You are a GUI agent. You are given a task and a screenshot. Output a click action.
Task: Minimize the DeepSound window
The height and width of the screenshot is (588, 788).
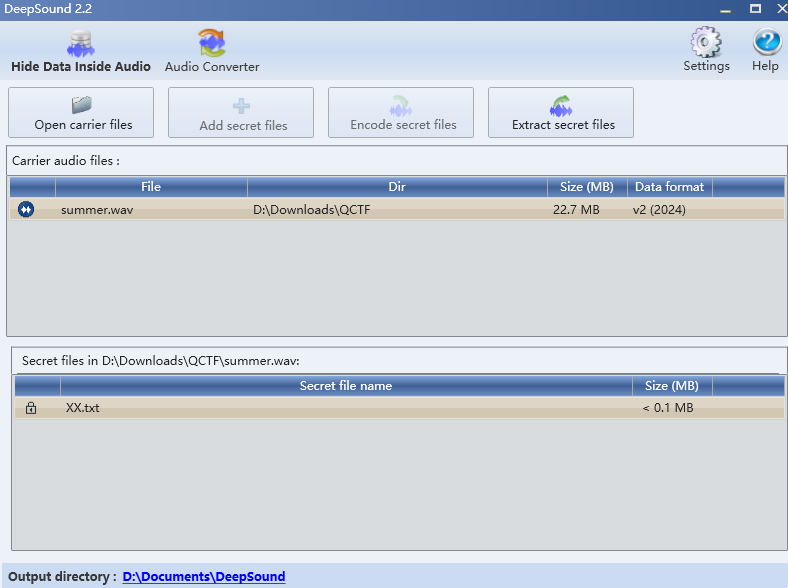(x=725, y=9)
